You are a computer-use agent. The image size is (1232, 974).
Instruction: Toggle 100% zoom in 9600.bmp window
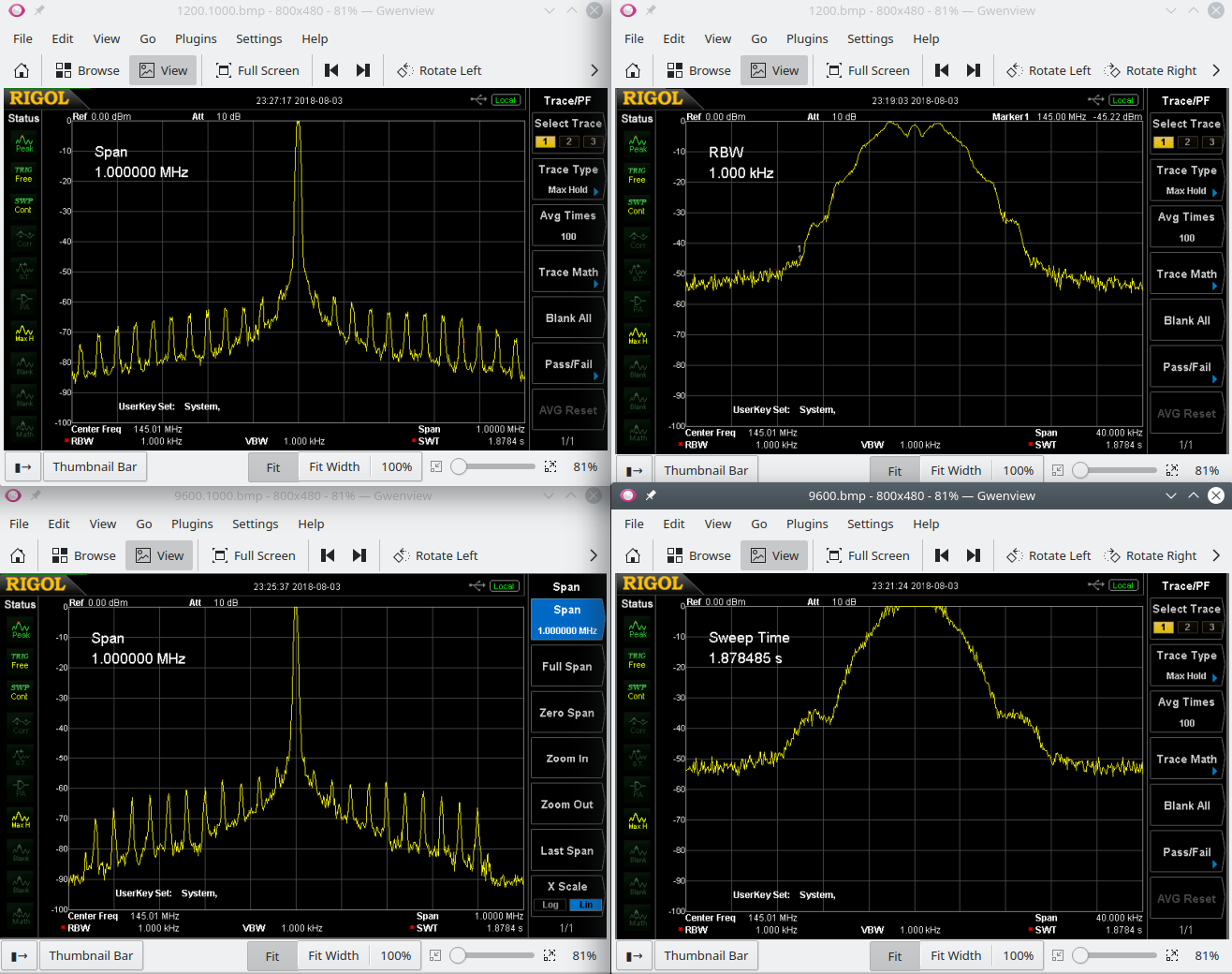pos(1019,955)
